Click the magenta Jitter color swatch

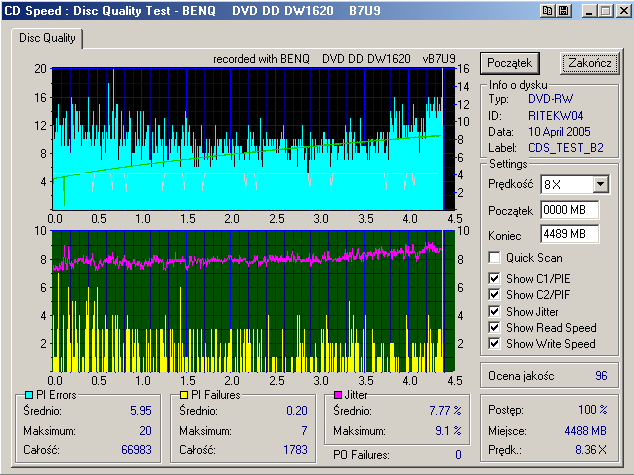pos(338,395)
